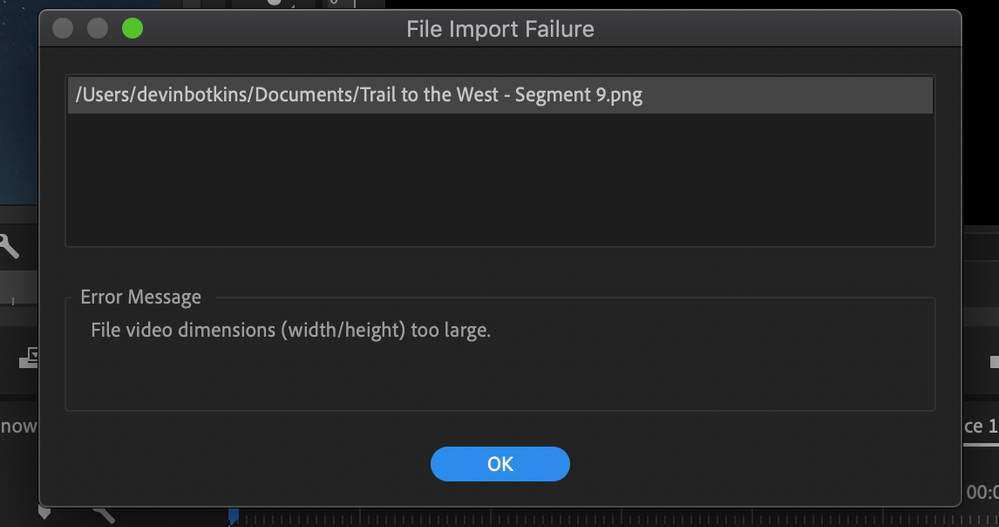
Task: Click the grayed-out minimize window button
Action: point(97,29)
